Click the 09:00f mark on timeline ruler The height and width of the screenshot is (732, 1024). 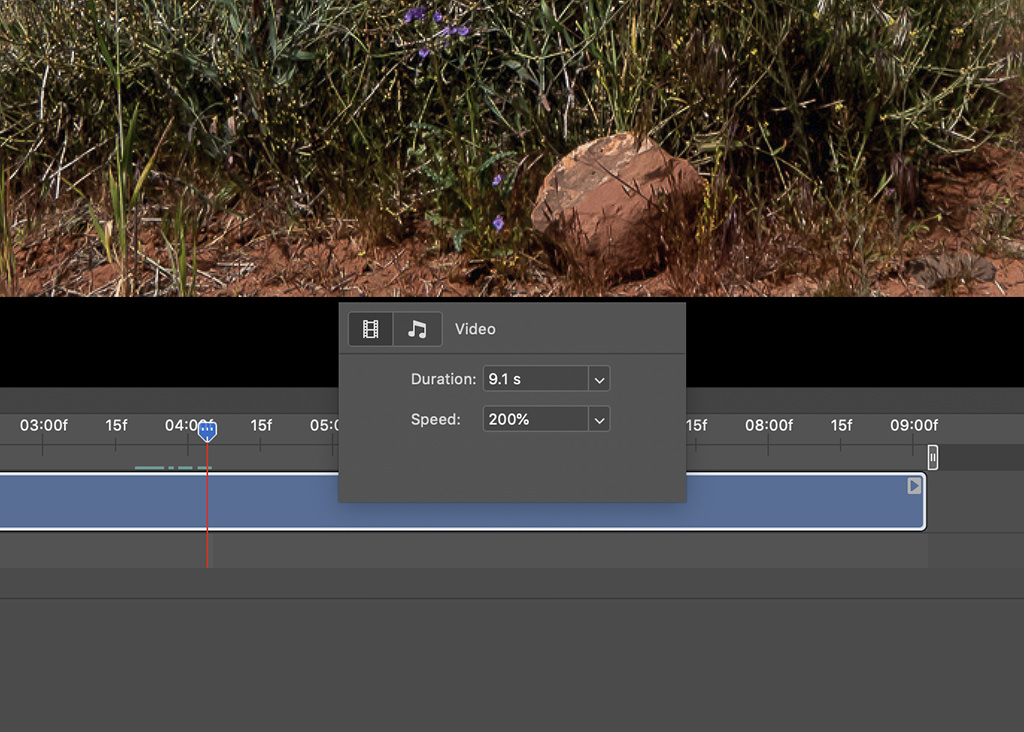[914, 426]
